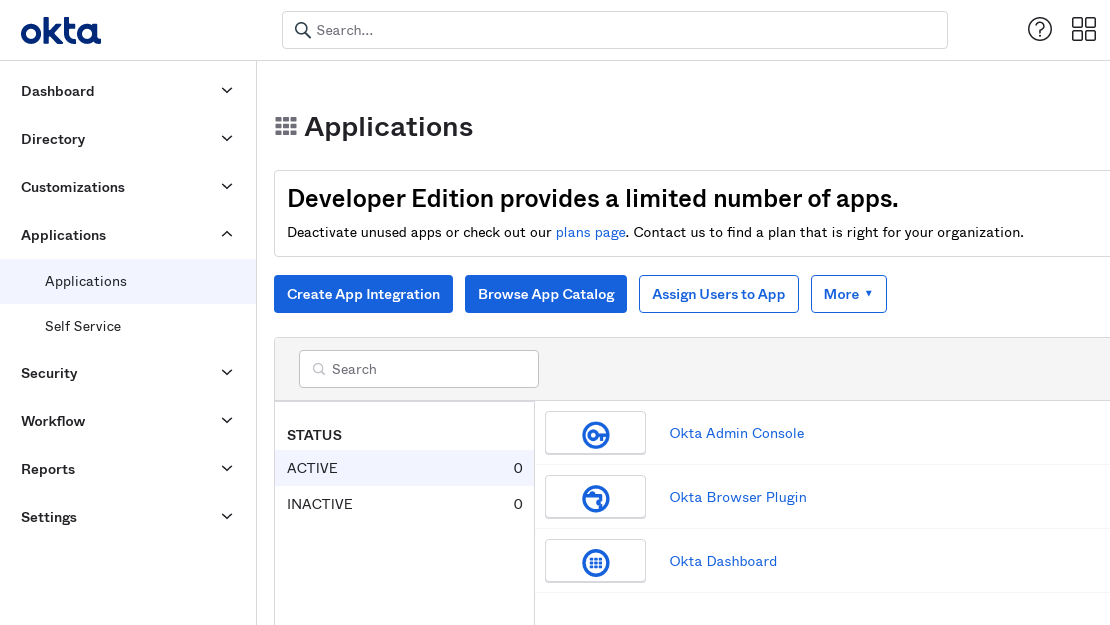1110x625 pixels.
Task: Filter by INACTIVE status
Action: click(404, 504)
